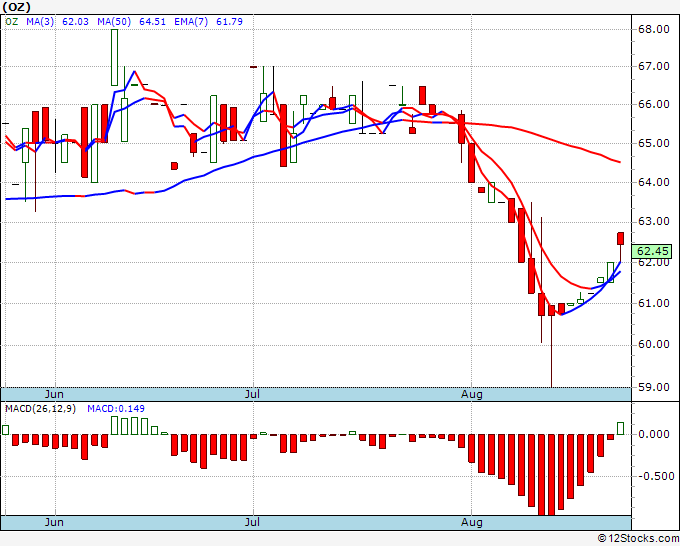Select the MA(3) legend label
Viewport: 680px width, 546px height.
click(40, 21)
